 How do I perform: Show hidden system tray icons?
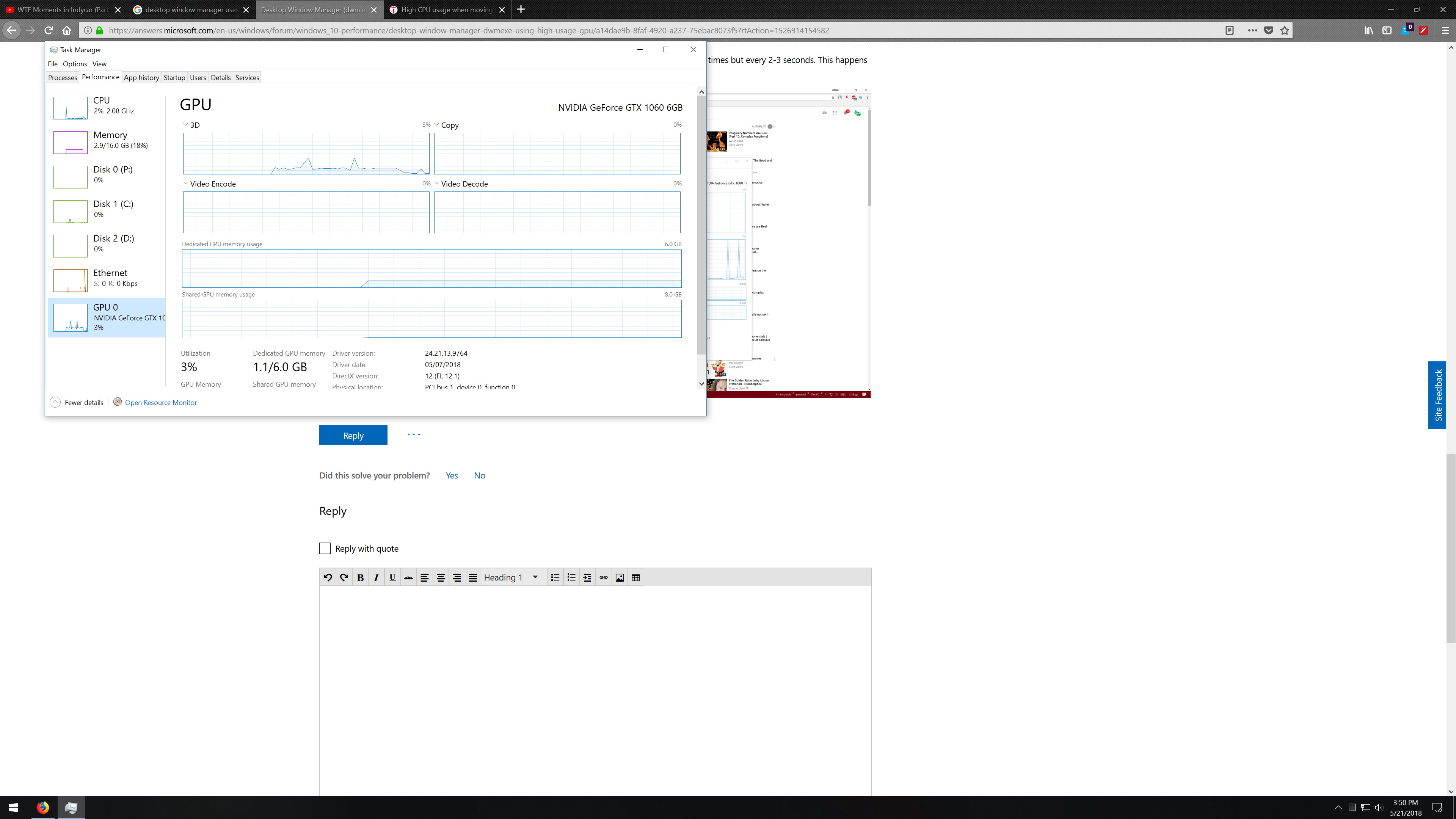1338,807
